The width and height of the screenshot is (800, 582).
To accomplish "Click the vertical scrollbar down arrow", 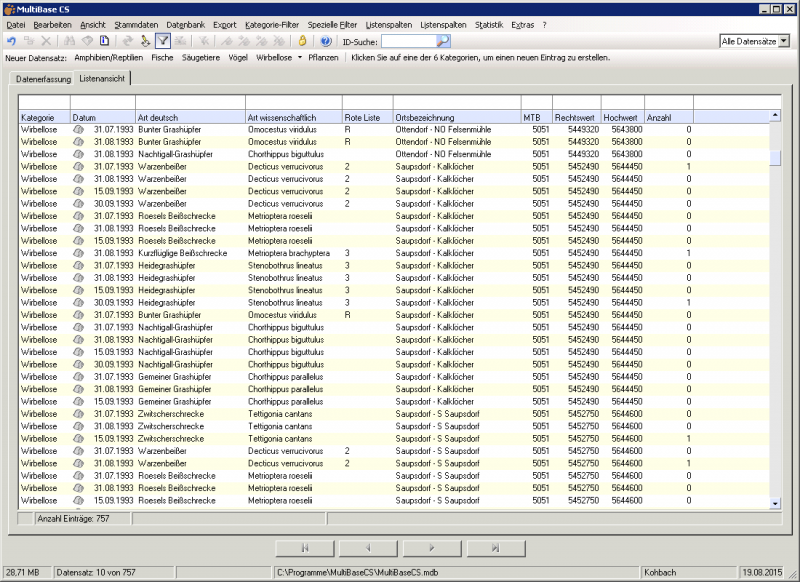I will 774,503.
